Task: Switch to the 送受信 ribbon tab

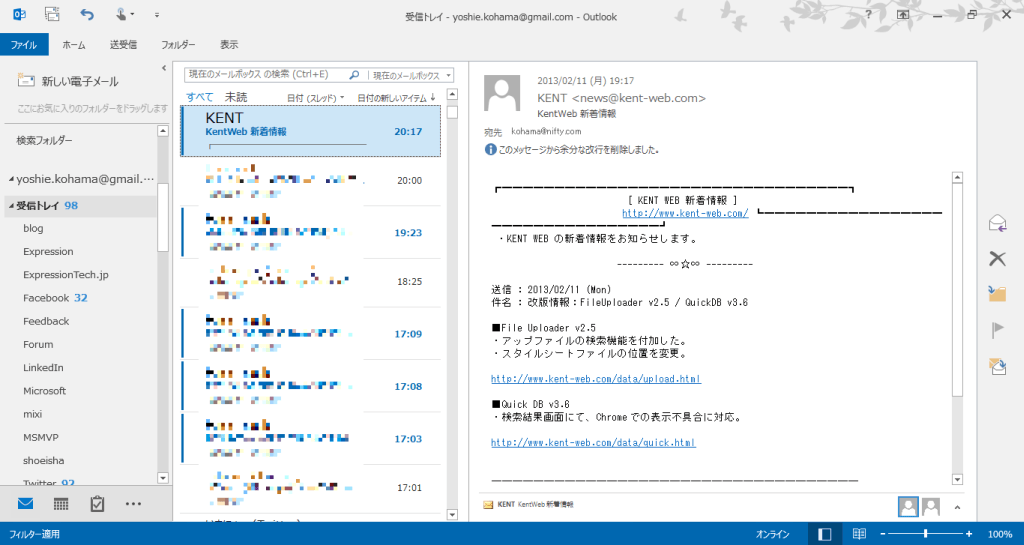Action: 123,44
